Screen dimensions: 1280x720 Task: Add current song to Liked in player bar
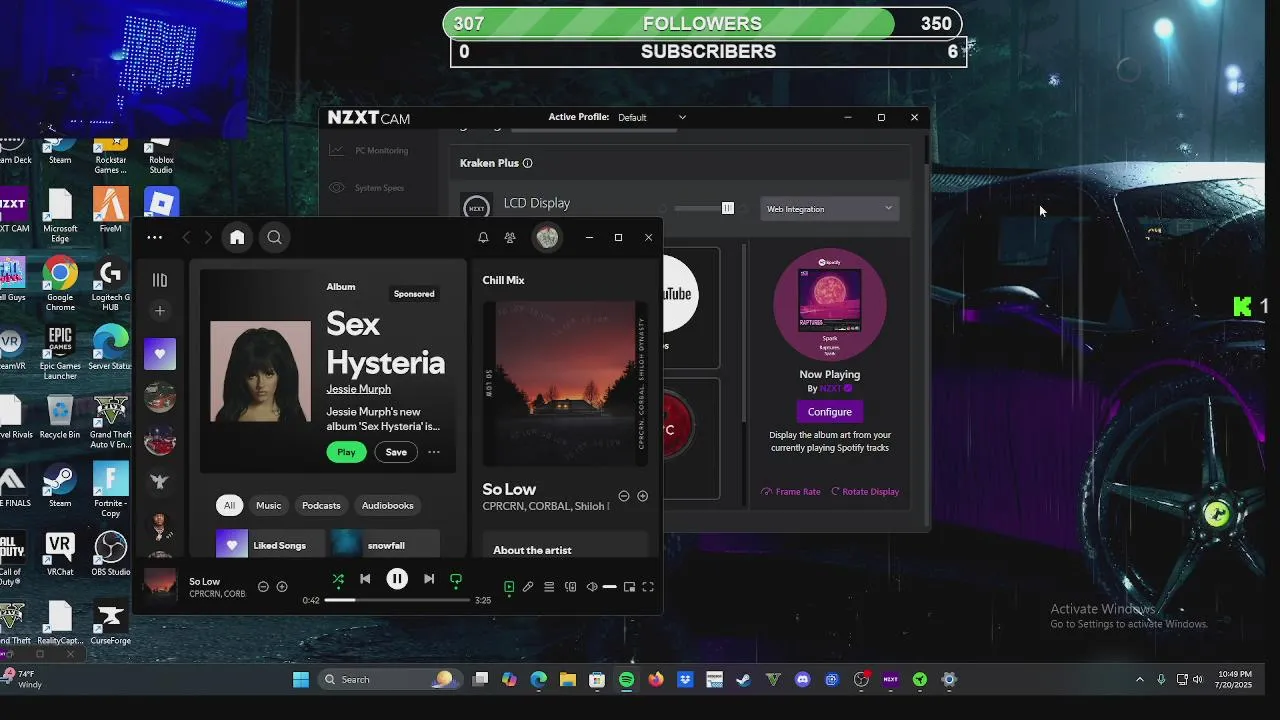(x=282, y=587)
